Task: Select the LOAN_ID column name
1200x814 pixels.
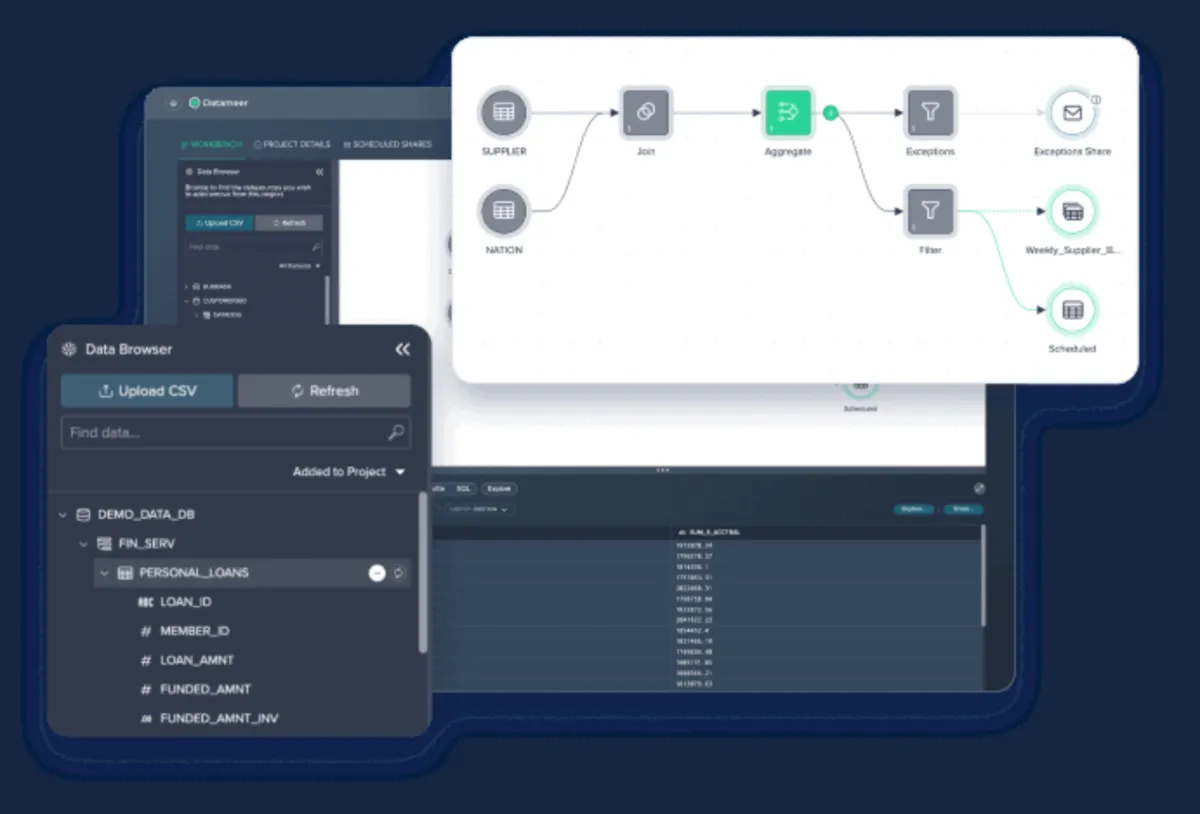Action: [186, 602]
